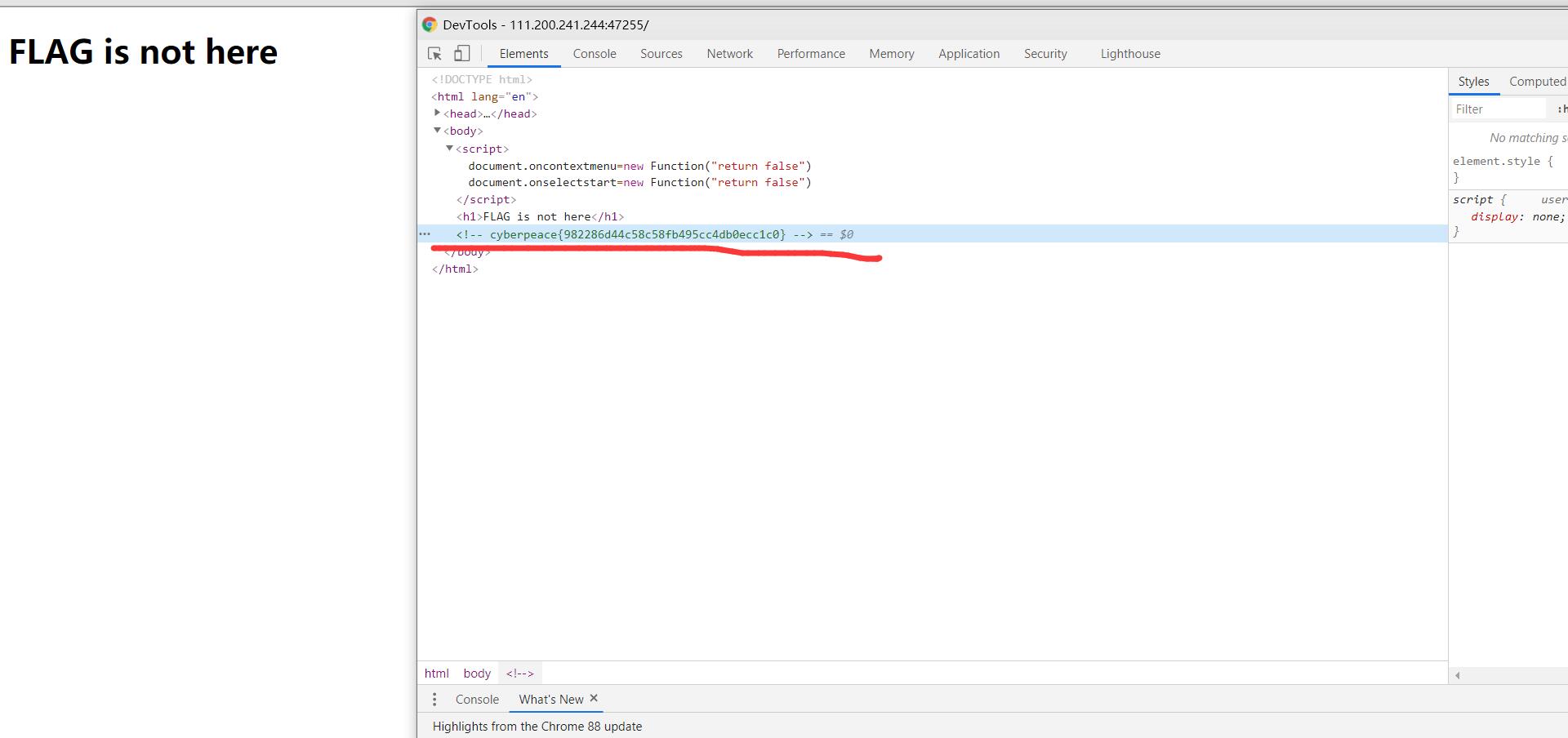Click the onselectstart script line
This screenshot has width=1568, height=738.
639,182
